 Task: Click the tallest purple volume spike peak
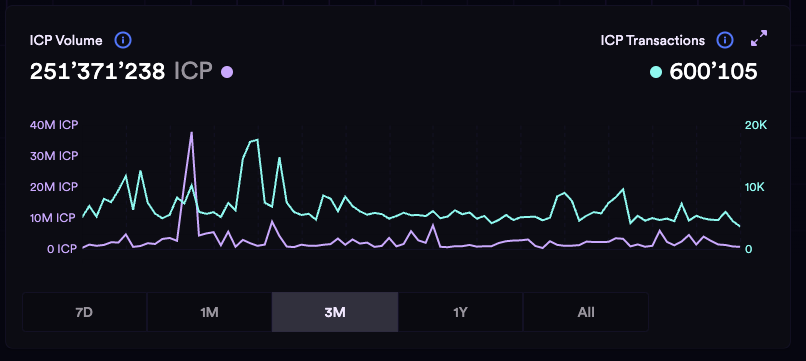point(192,133)
